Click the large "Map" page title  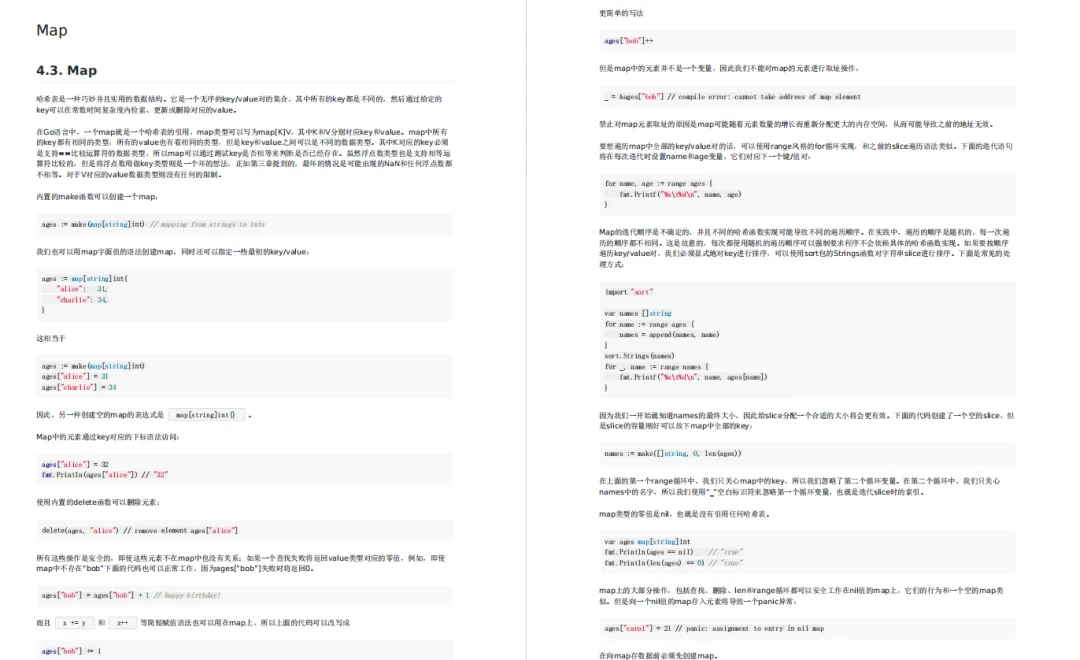click(x=52, y=30)
